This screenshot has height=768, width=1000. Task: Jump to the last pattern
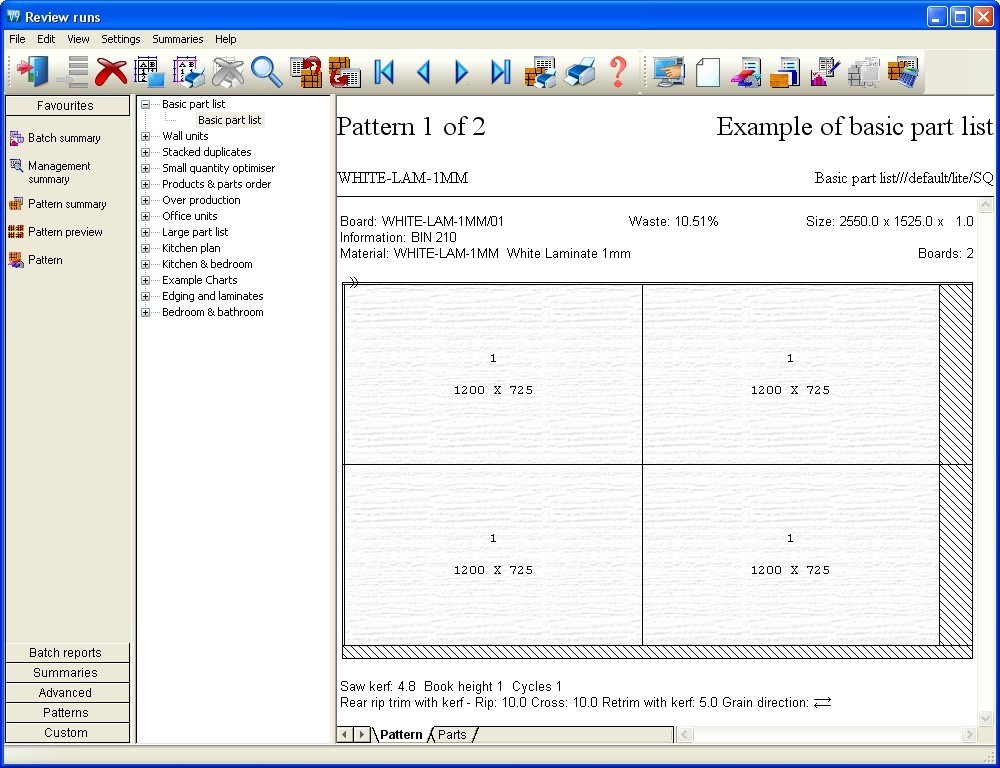pos(500,72)
